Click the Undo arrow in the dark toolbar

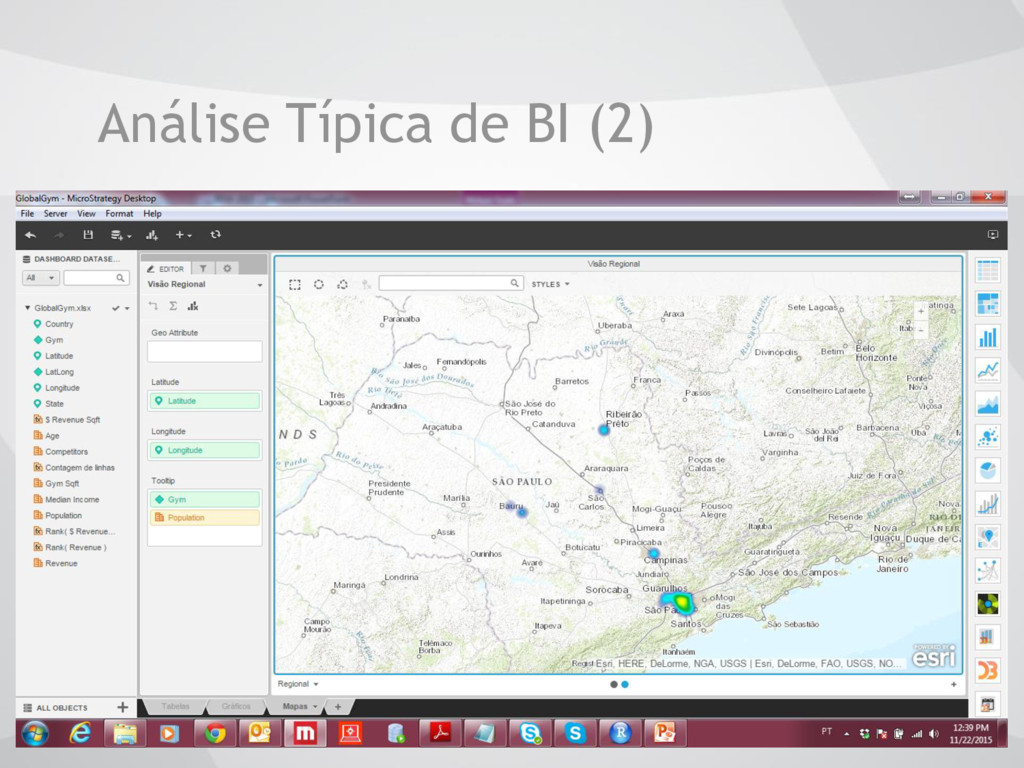(x=31, y=235)
